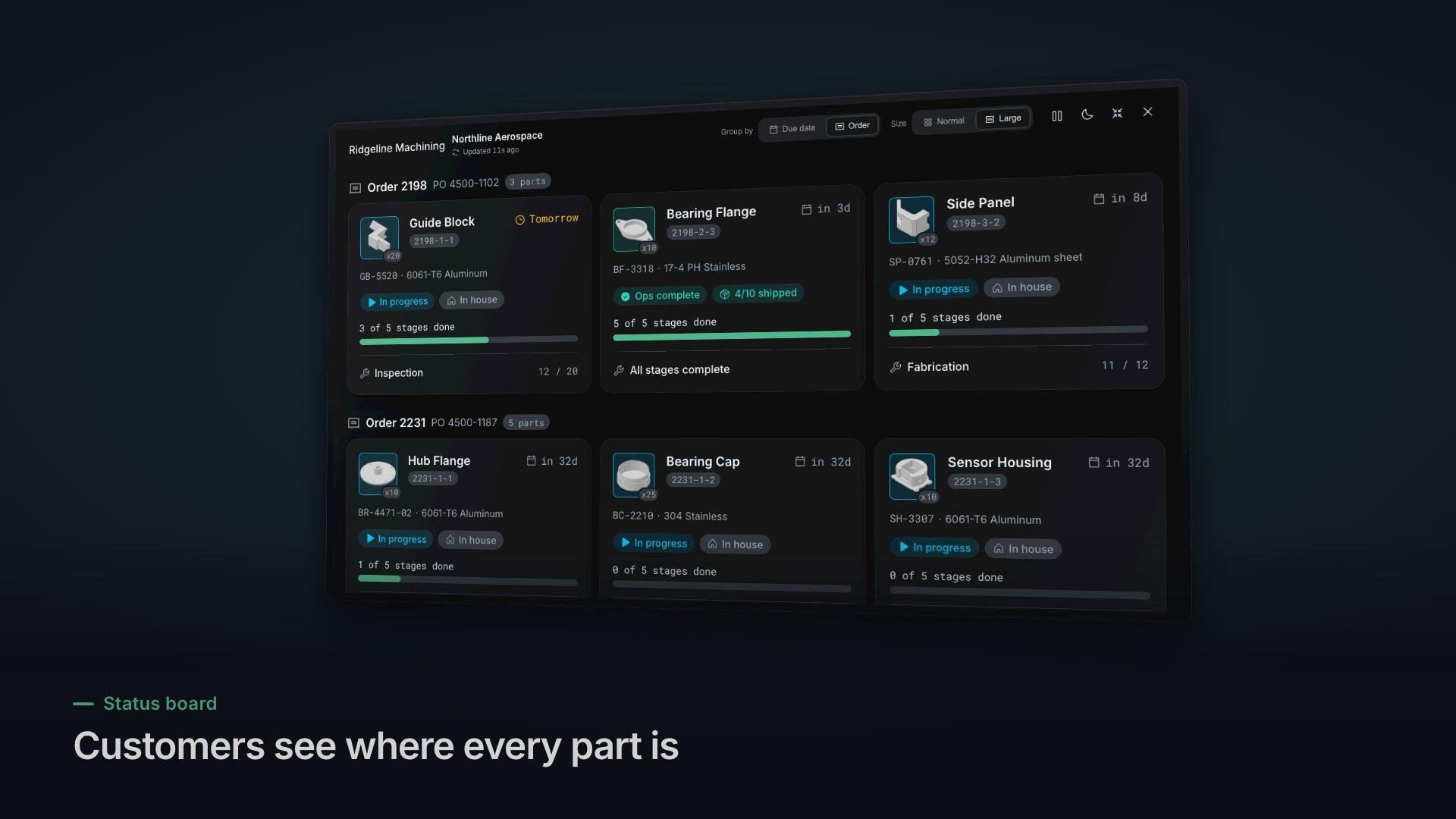Click the collapse fullscreen arrows icon
The height and width of the screenshot is (819, 1456).
click(1117, 113)
